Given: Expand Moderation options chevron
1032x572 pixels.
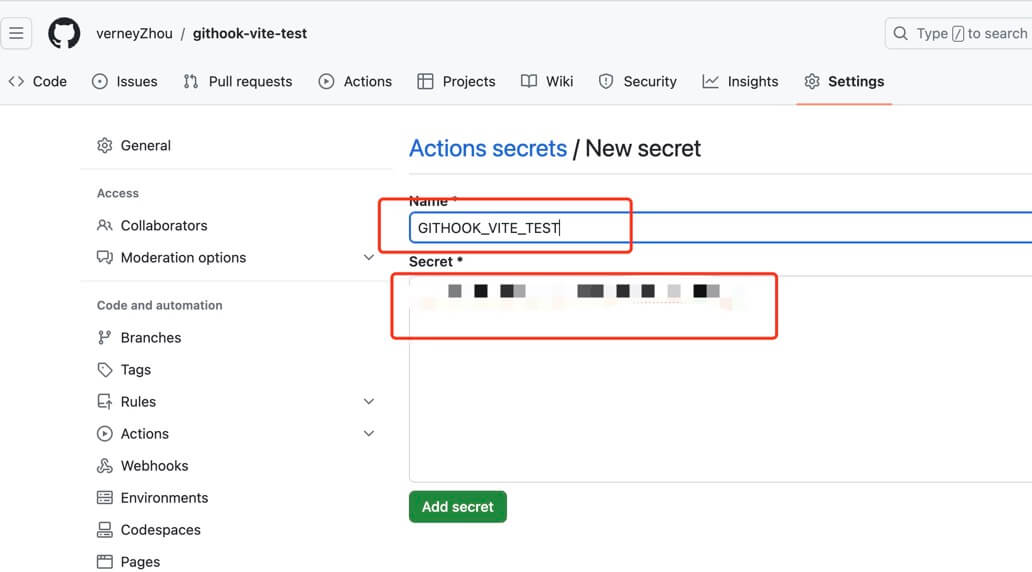Looking at the screenshot, I should click(x=369, y=258).
